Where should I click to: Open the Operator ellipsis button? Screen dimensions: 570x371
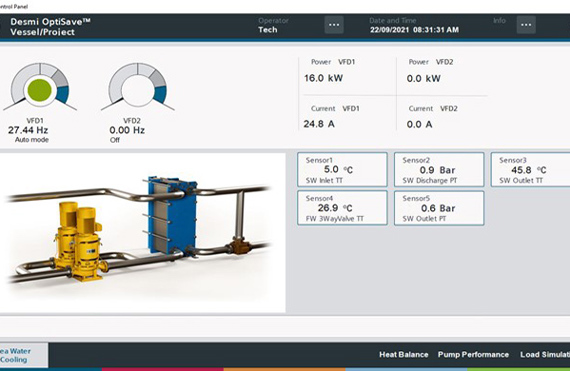(334, 25)
